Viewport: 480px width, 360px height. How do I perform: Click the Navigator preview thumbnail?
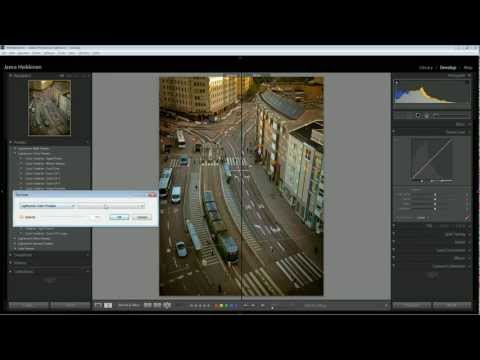tap(49, 108)
